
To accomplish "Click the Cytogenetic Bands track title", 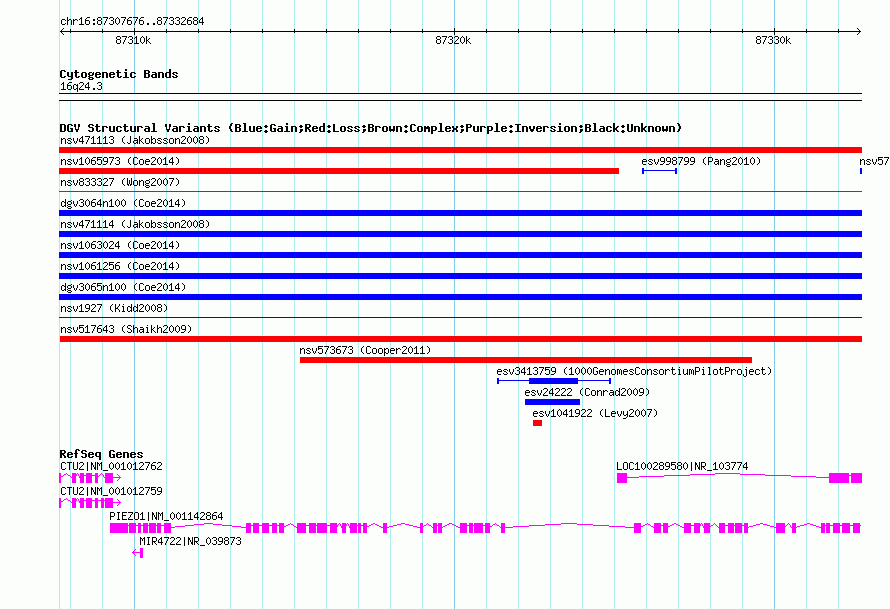I will [x=119, y=74].
